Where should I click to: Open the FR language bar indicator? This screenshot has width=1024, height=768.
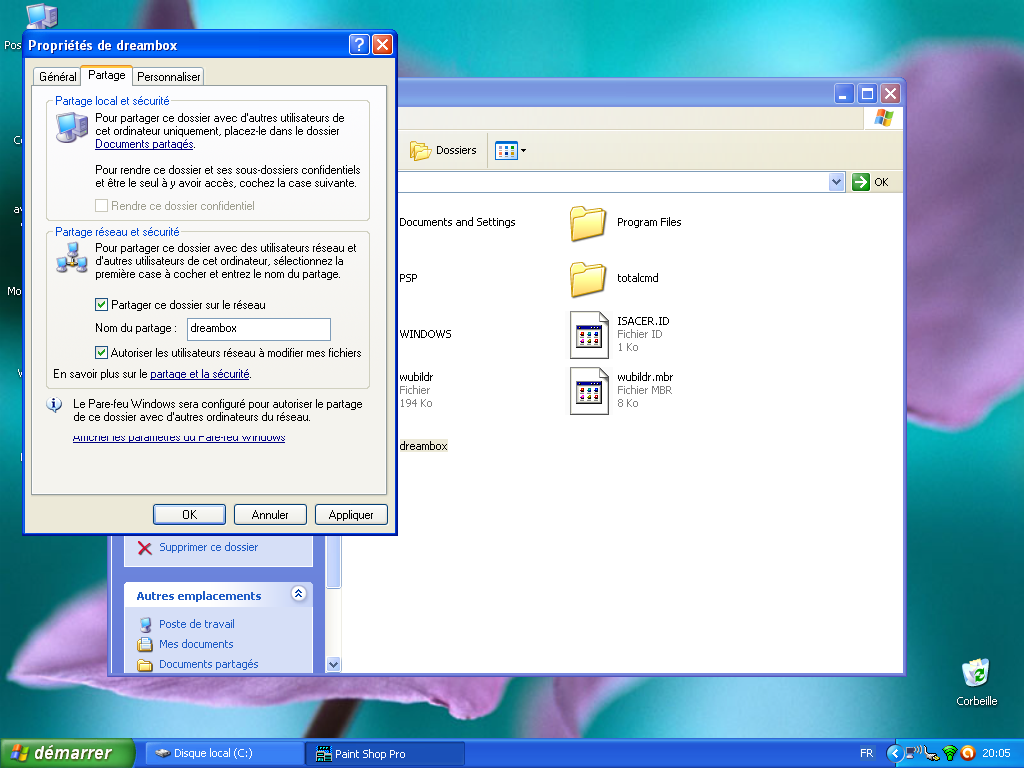tap(866, 753)
